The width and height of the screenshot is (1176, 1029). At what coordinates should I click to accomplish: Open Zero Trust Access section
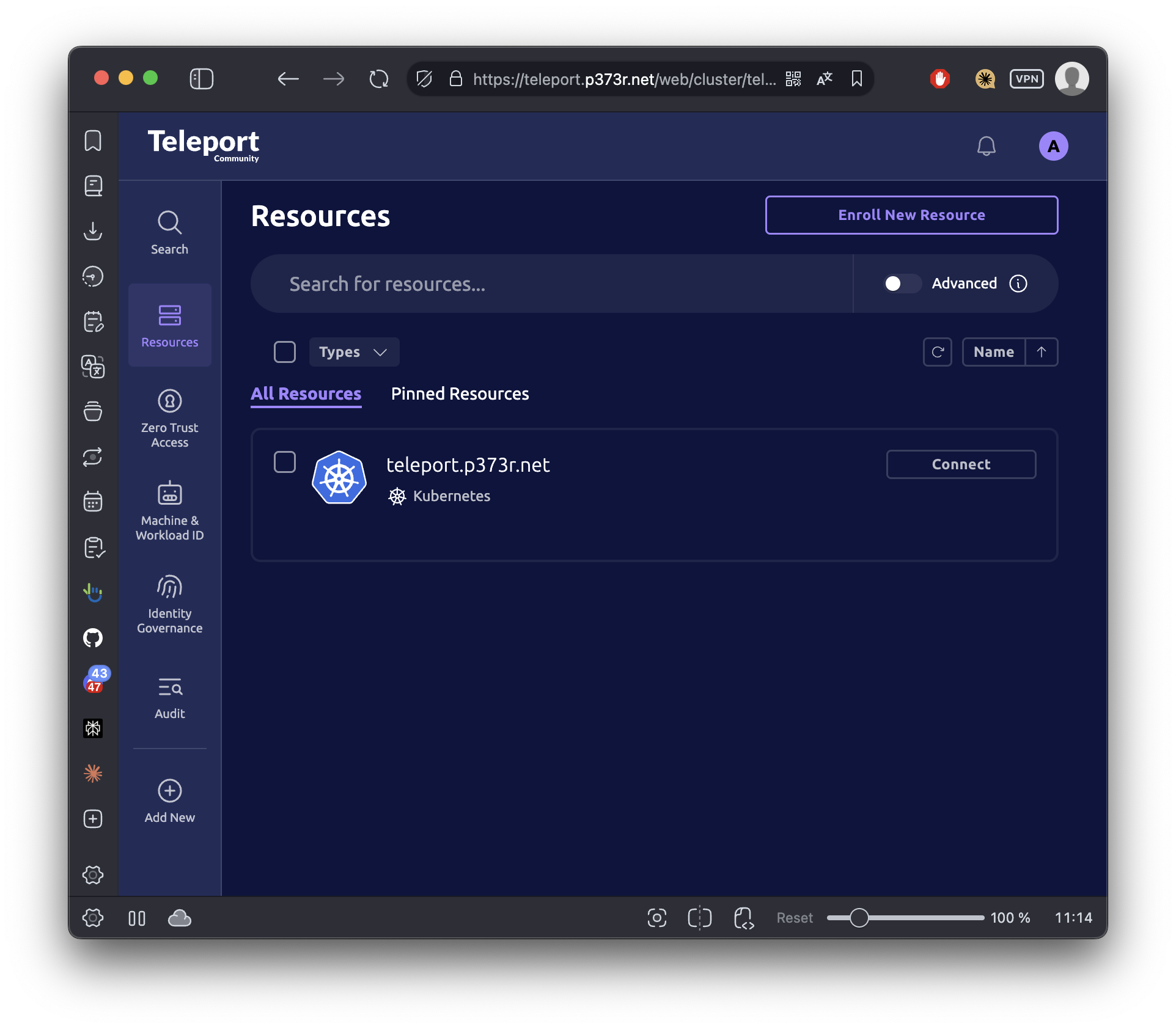pyautogui.click(x=169, y=419)
